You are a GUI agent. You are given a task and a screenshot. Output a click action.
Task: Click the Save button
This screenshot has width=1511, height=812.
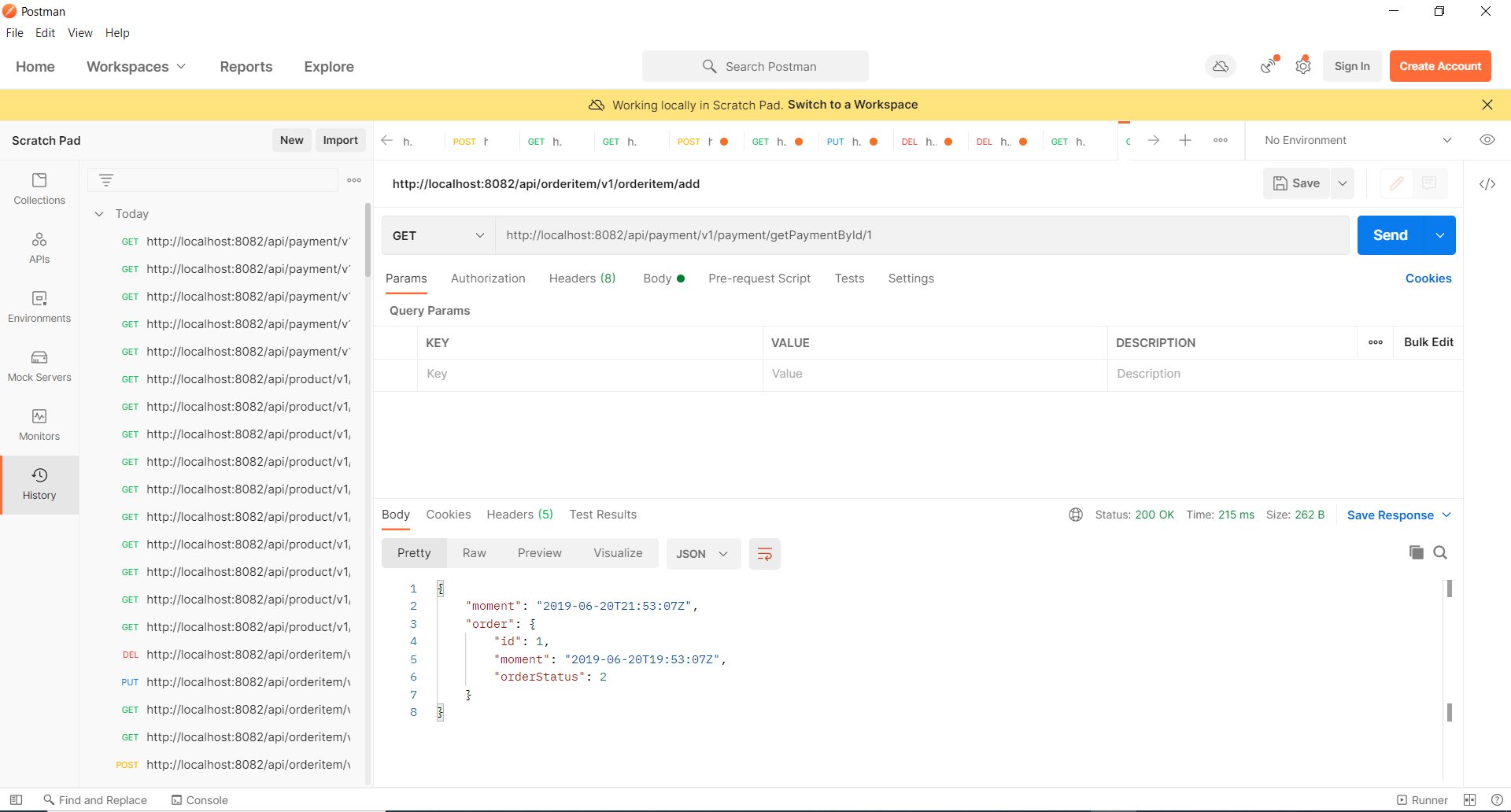pyautogui.click(x=1296, y=183)
